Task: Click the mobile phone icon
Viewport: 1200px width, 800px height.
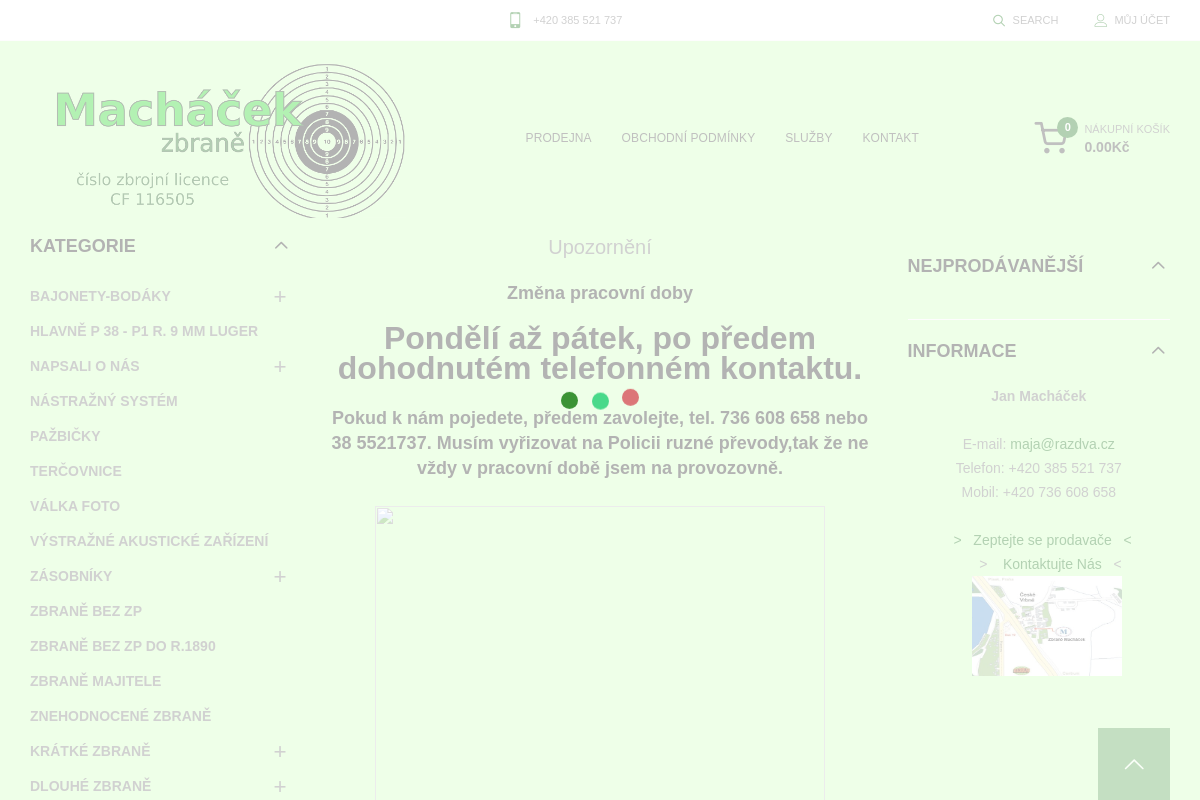Action: (x=515, y=20)
